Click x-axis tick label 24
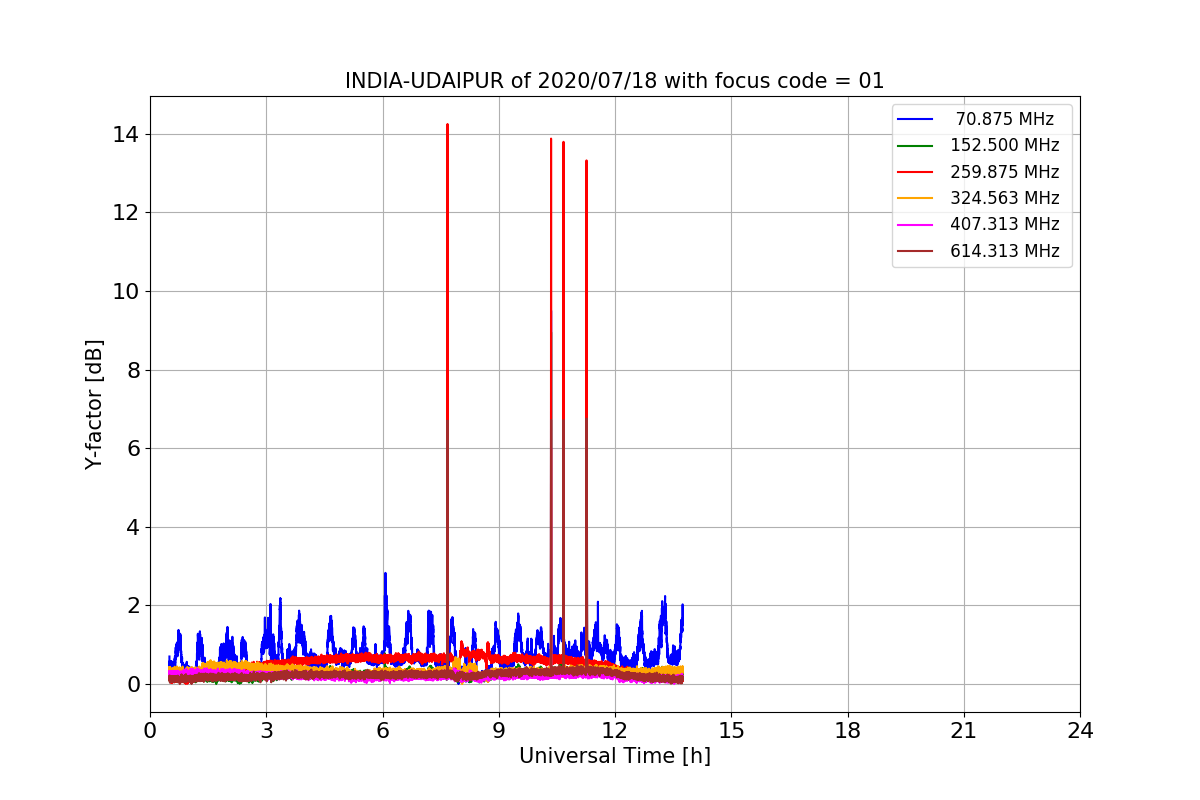Image resolution: width=1200 pixels, height=800 pixels. pyautogui.click(x=1080, y=731)
